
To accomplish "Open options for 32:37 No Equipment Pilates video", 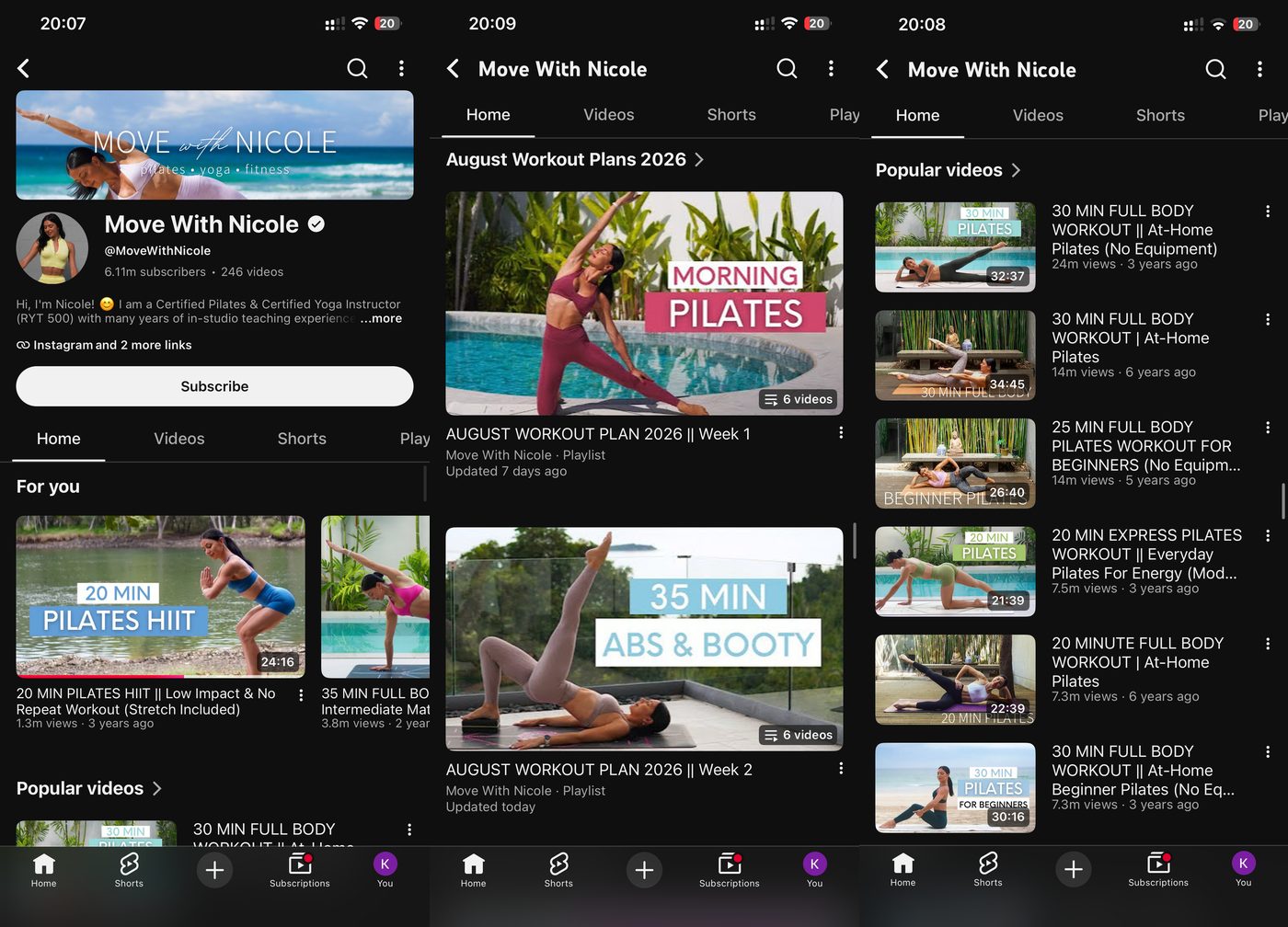I will click(x=1268, y=212).
